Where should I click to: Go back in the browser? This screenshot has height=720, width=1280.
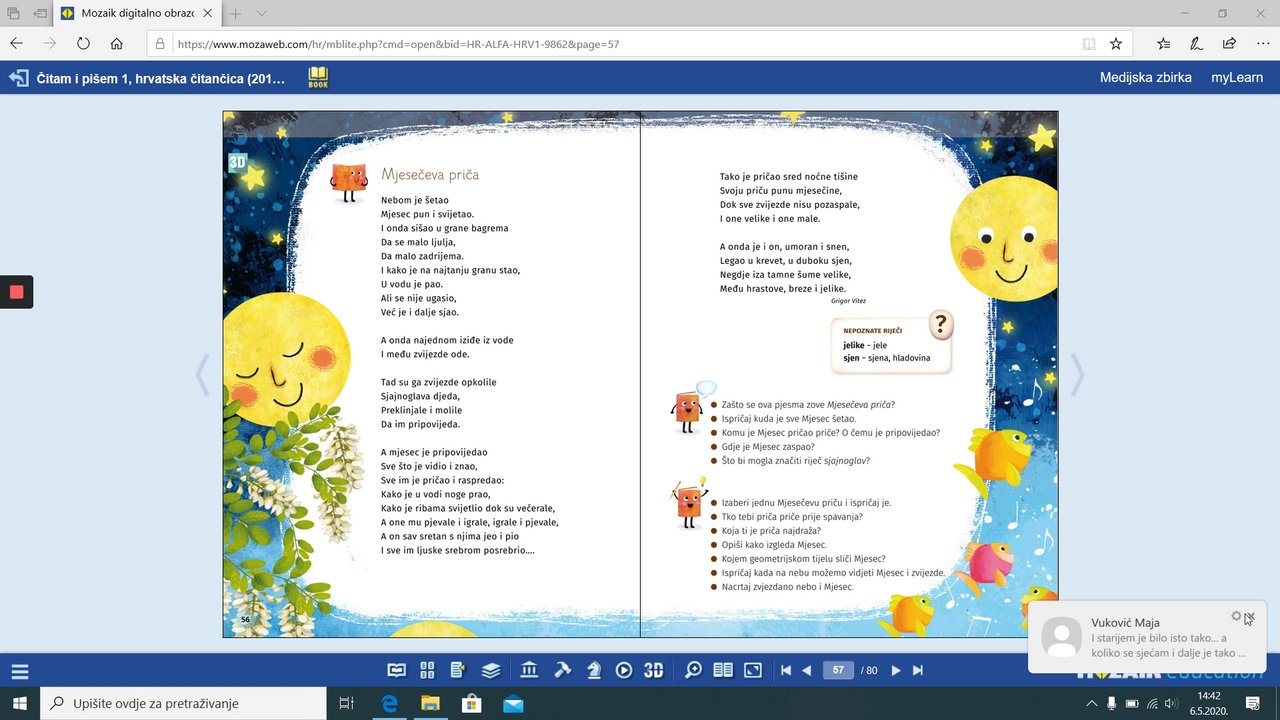(x=16, y=44)
